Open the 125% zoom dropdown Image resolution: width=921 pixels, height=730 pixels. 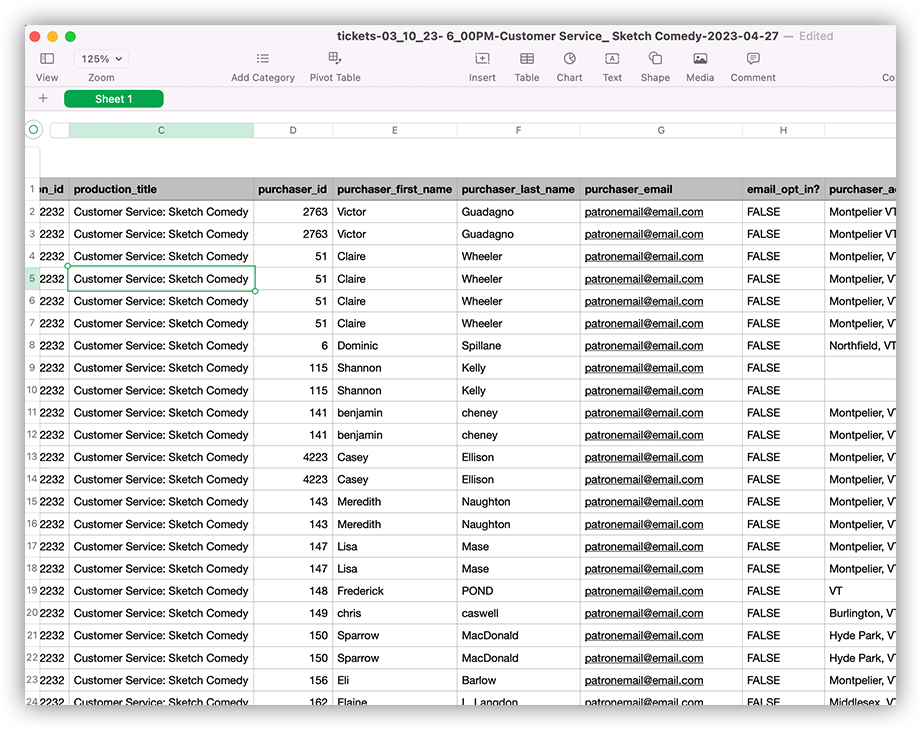point(101,59)
